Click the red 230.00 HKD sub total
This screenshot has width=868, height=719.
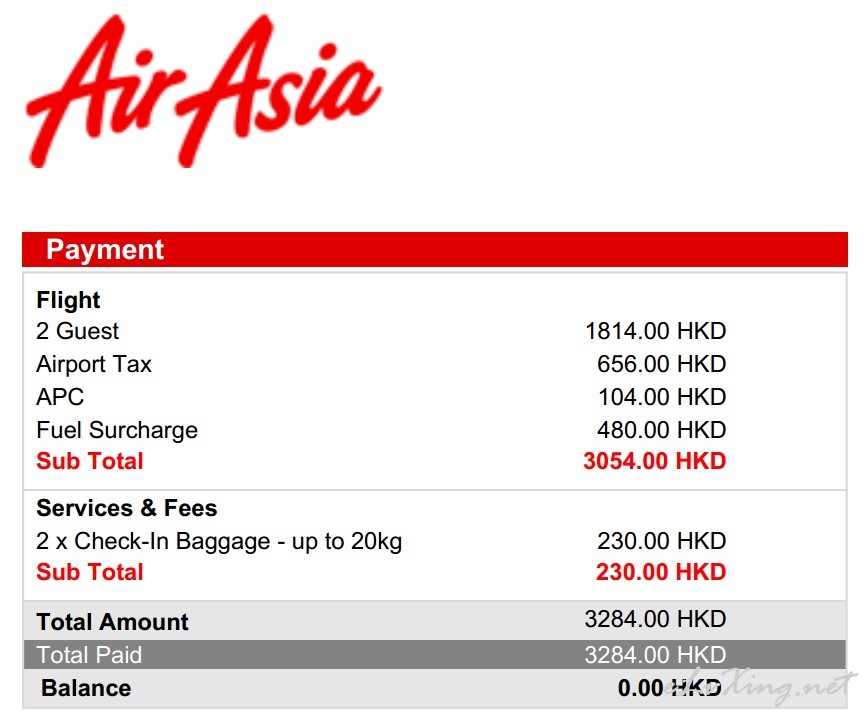click(661, 572)
